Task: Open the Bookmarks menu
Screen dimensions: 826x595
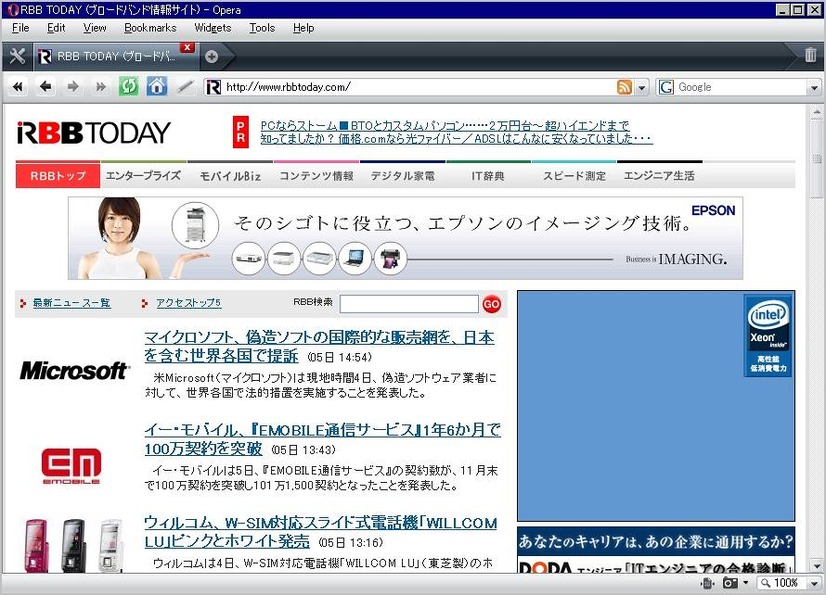Action: (150, 27)
